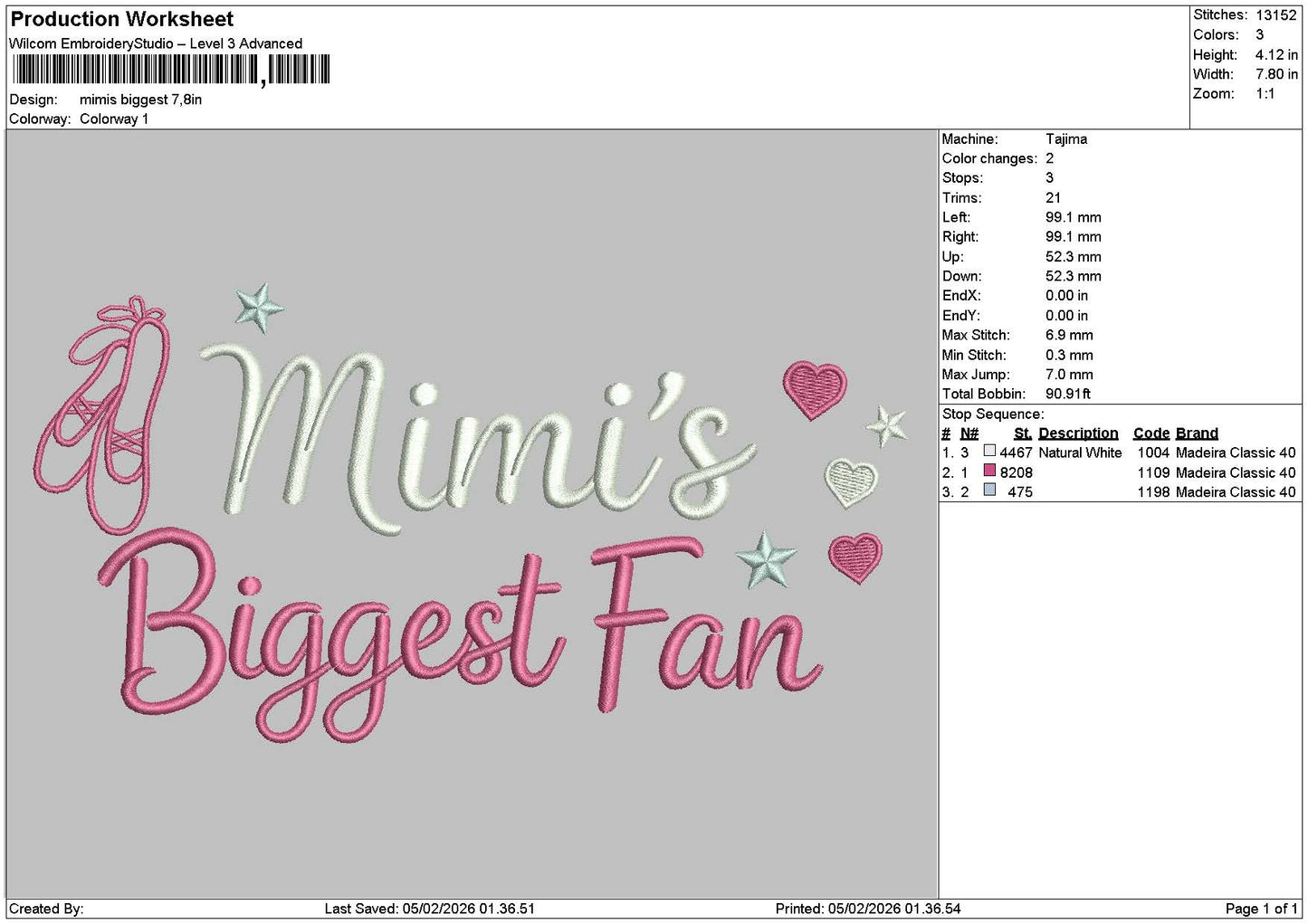Click the "St." column header
Viewport: 1308px width, 924px height.
(1023, 433)
